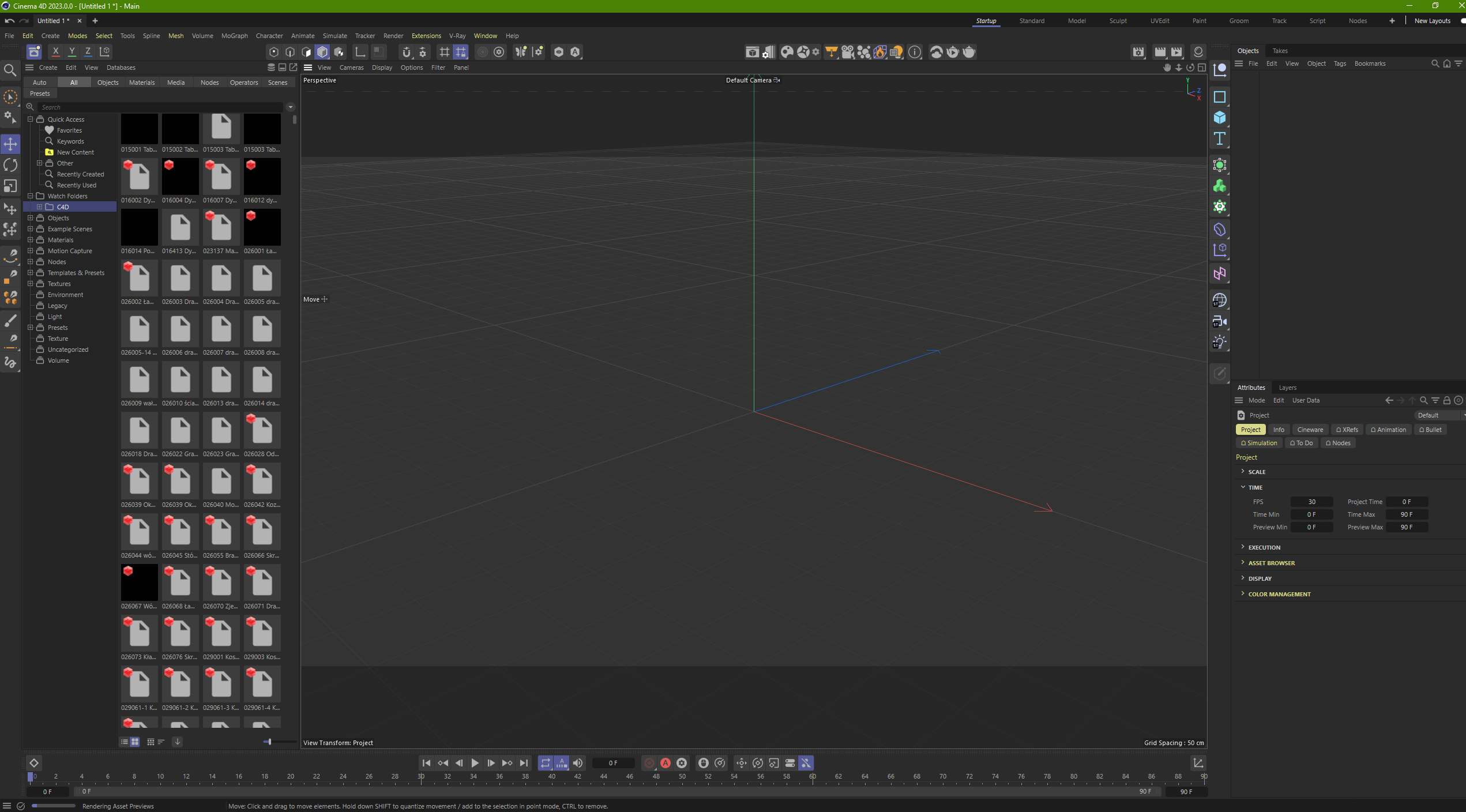Select the Scale tool in left toolbar
The width and height of the screenshot is (1466, 812).
coord(10,186)
